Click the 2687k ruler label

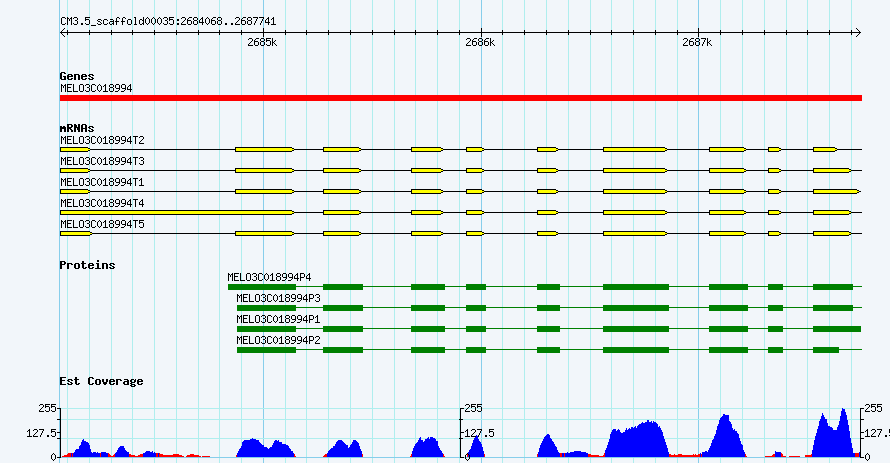click(x=698, y=43)
